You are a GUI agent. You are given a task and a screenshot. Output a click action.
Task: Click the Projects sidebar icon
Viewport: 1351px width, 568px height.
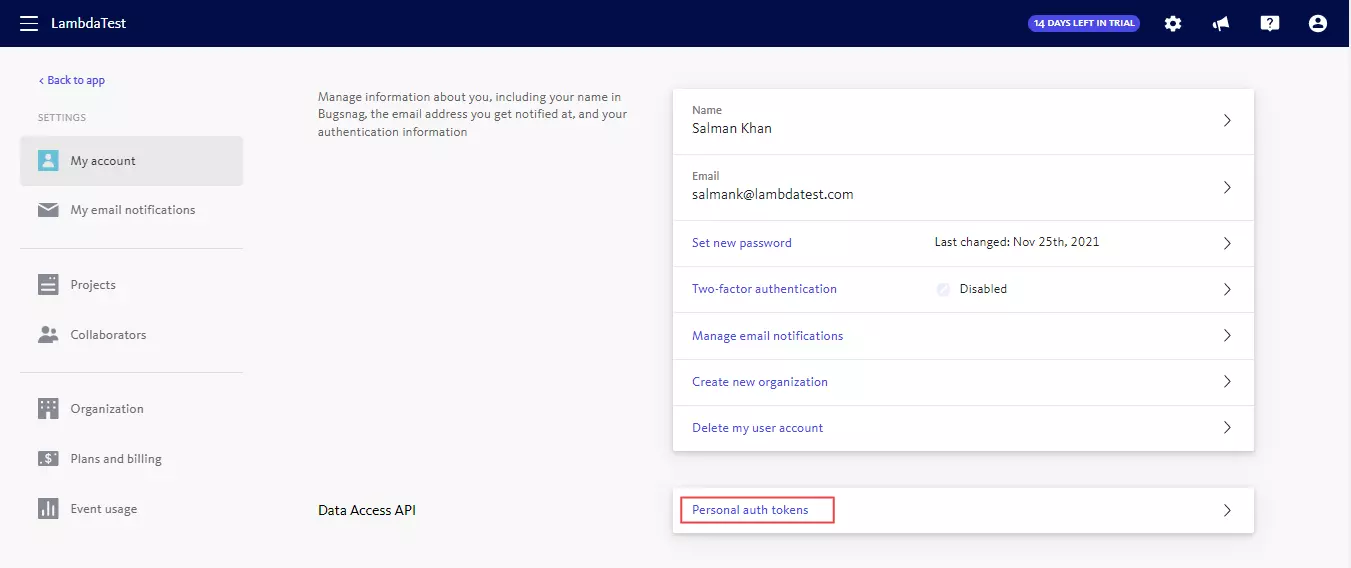pos(48,285)
